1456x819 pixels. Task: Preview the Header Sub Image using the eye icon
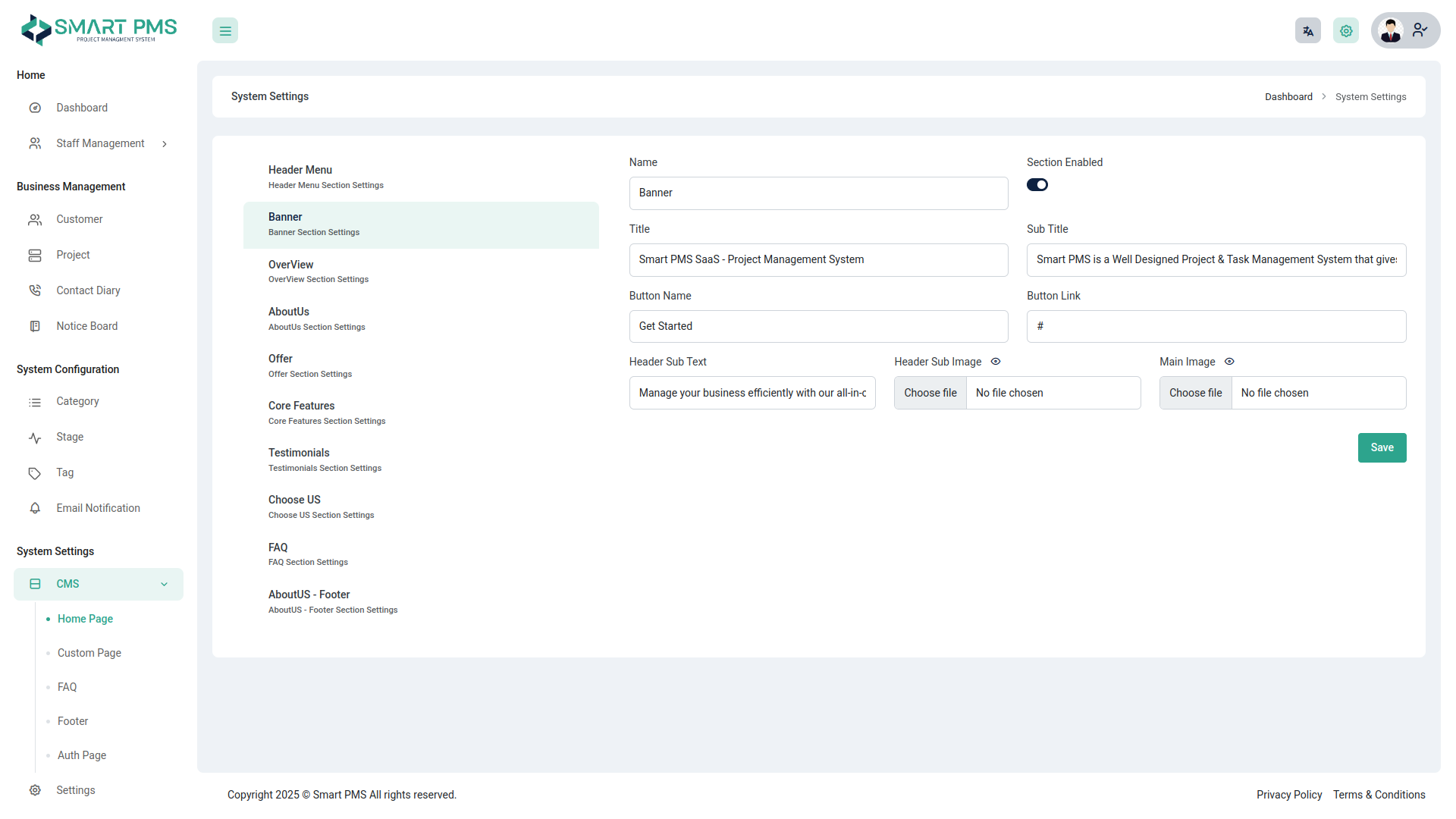pyautogui.click(x=995, y=362)
